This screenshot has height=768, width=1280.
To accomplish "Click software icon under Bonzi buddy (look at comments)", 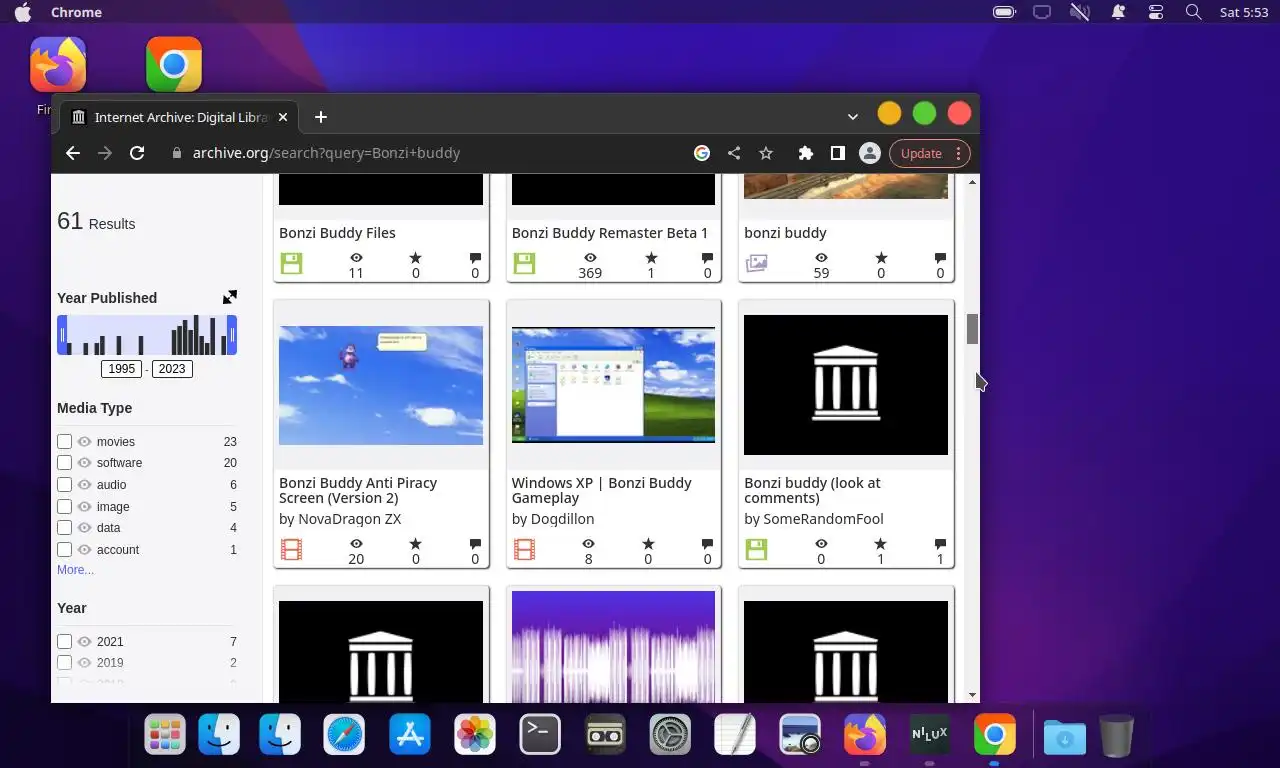I will (757, 549).
